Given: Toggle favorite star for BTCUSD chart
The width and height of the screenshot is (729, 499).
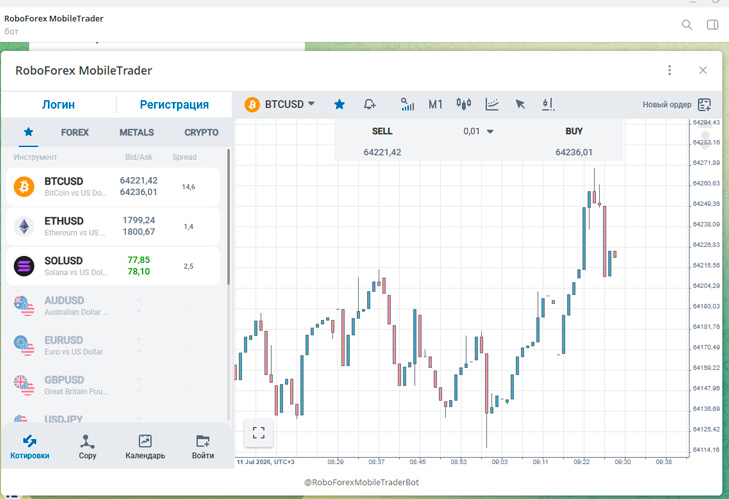Looking at the screenshot, I should [x=339, y=104].
